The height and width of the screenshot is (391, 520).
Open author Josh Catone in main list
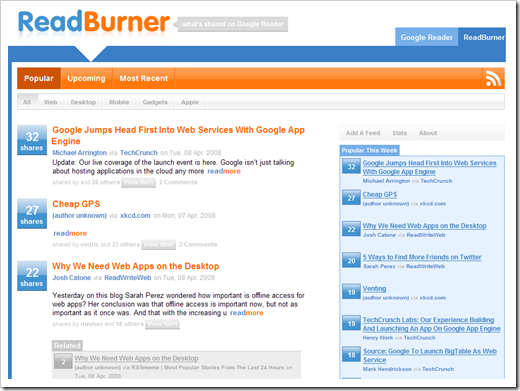click(x=72, y=278)
